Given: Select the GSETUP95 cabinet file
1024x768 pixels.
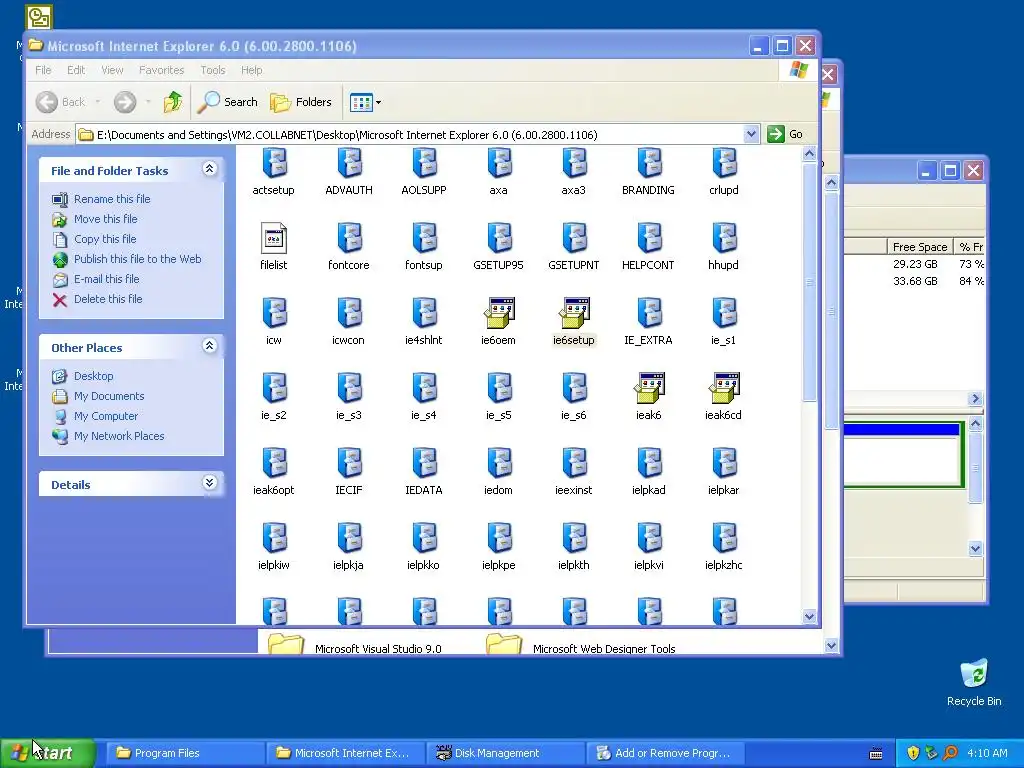Looking at the screenshot, I should pyautogui.click(x=498, y=246).
